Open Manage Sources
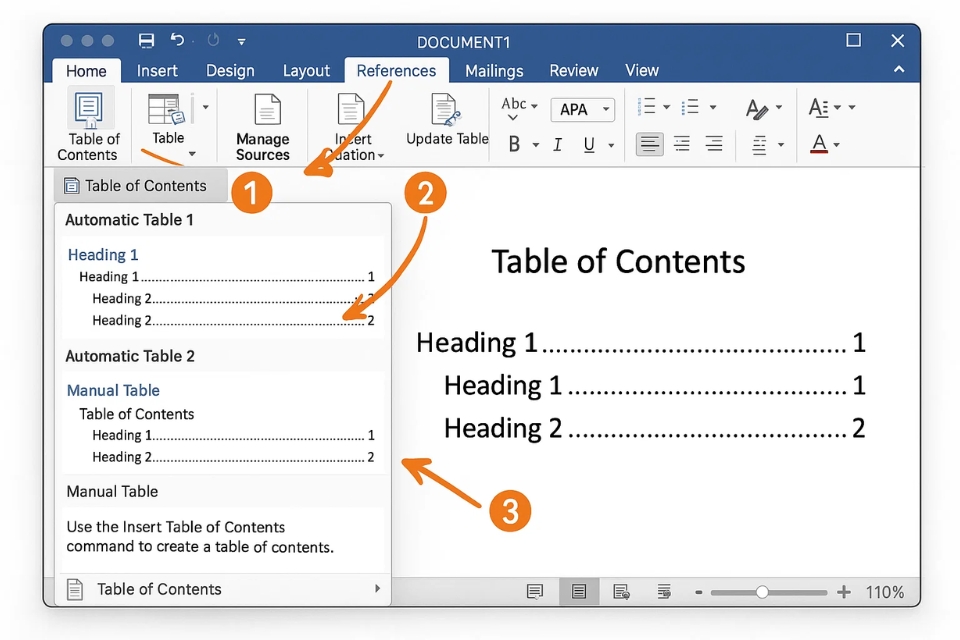Viewport: 960px width, 640px height. (262, 122)
